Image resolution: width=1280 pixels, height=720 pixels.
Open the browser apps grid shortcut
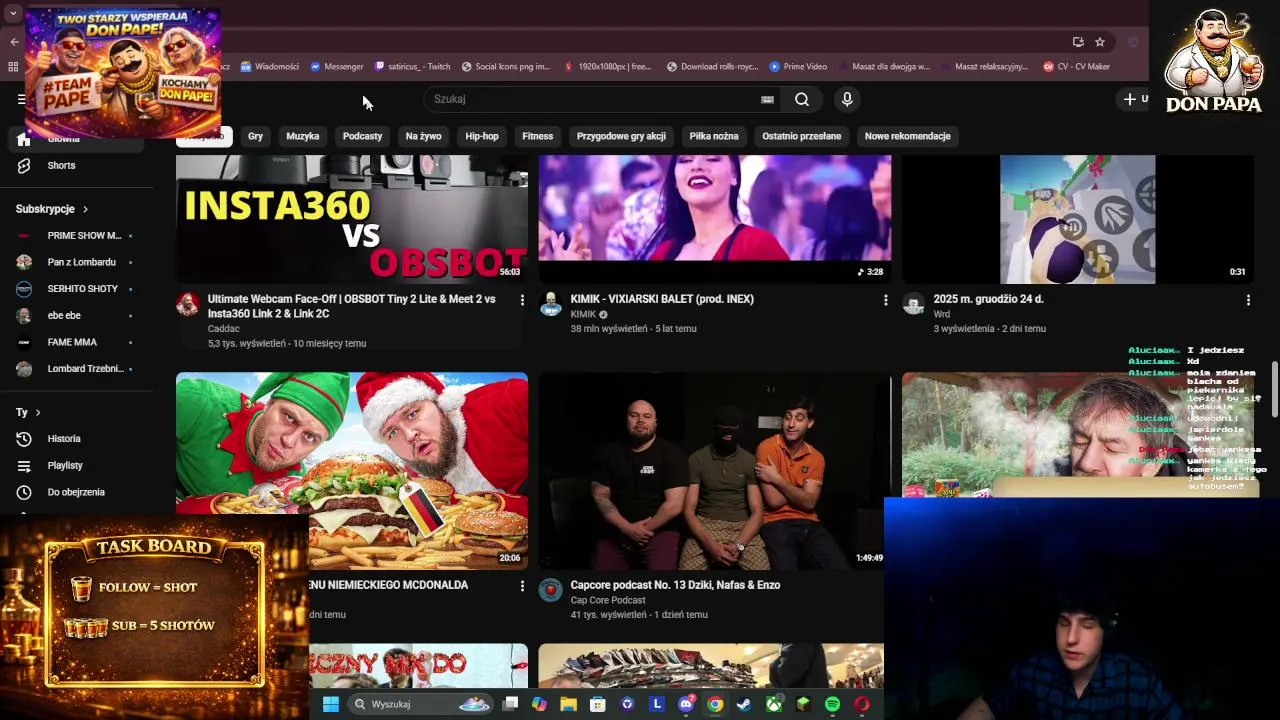pyautogui.click(x=13, y=67)
